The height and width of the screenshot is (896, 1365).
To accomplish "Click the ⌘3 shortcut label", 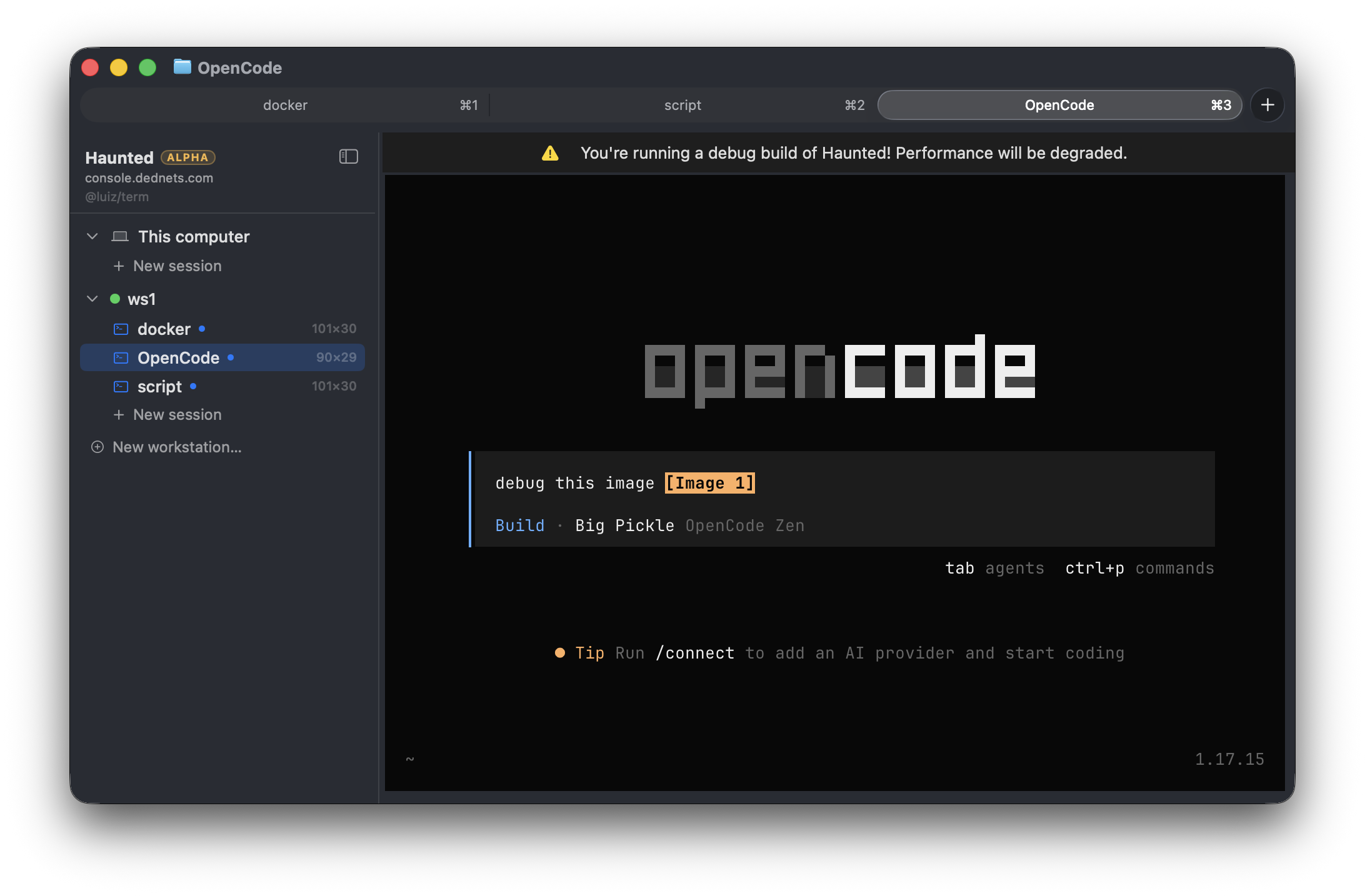I will tap(1221, 105).
